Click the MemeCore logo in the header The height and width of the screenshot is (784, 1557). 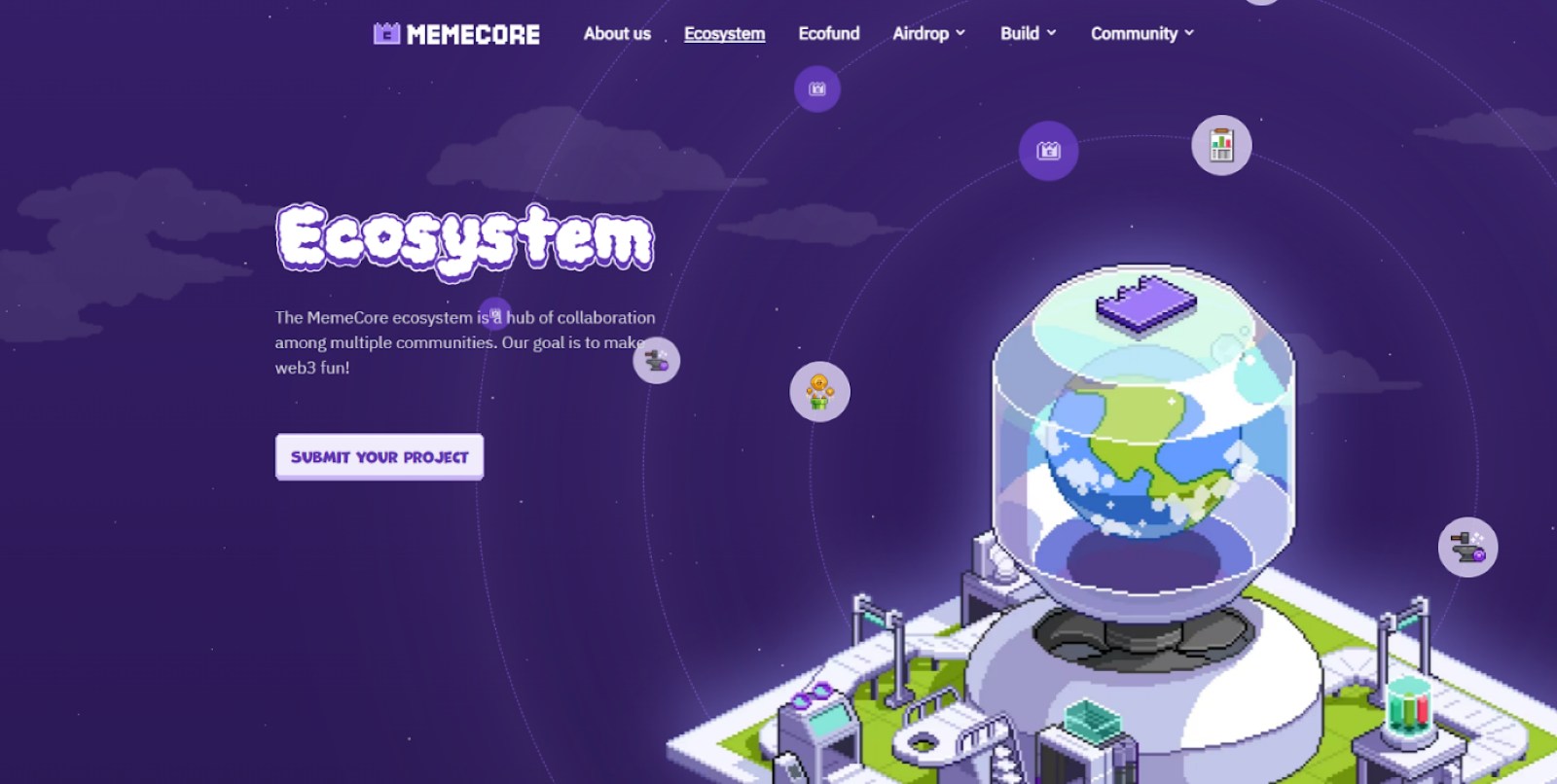[456, 34]
